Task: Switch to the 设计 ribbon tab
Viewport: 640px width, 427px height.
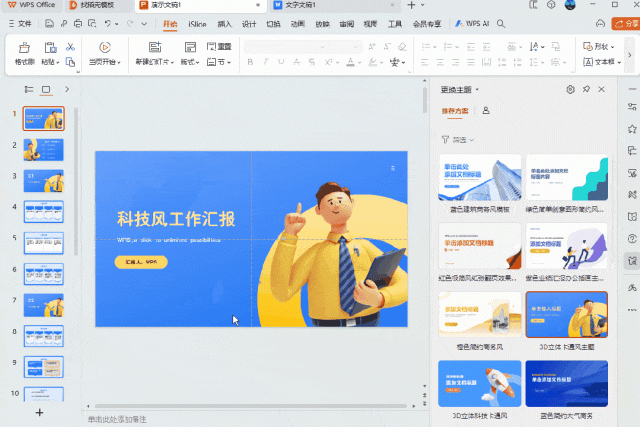Action: [x=249, y=24]
